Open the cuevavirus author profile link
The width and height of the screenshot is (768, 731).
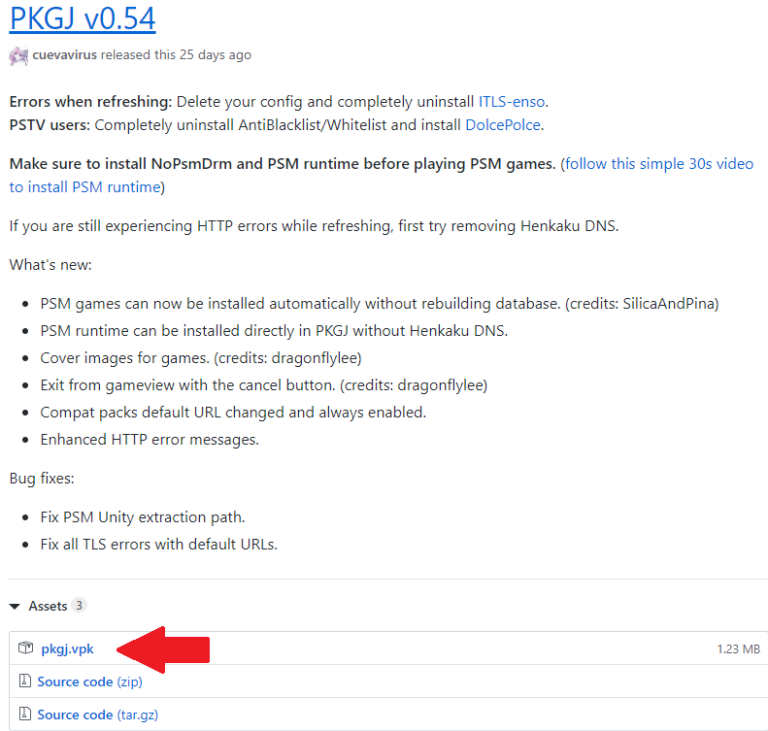pos(65,55)
